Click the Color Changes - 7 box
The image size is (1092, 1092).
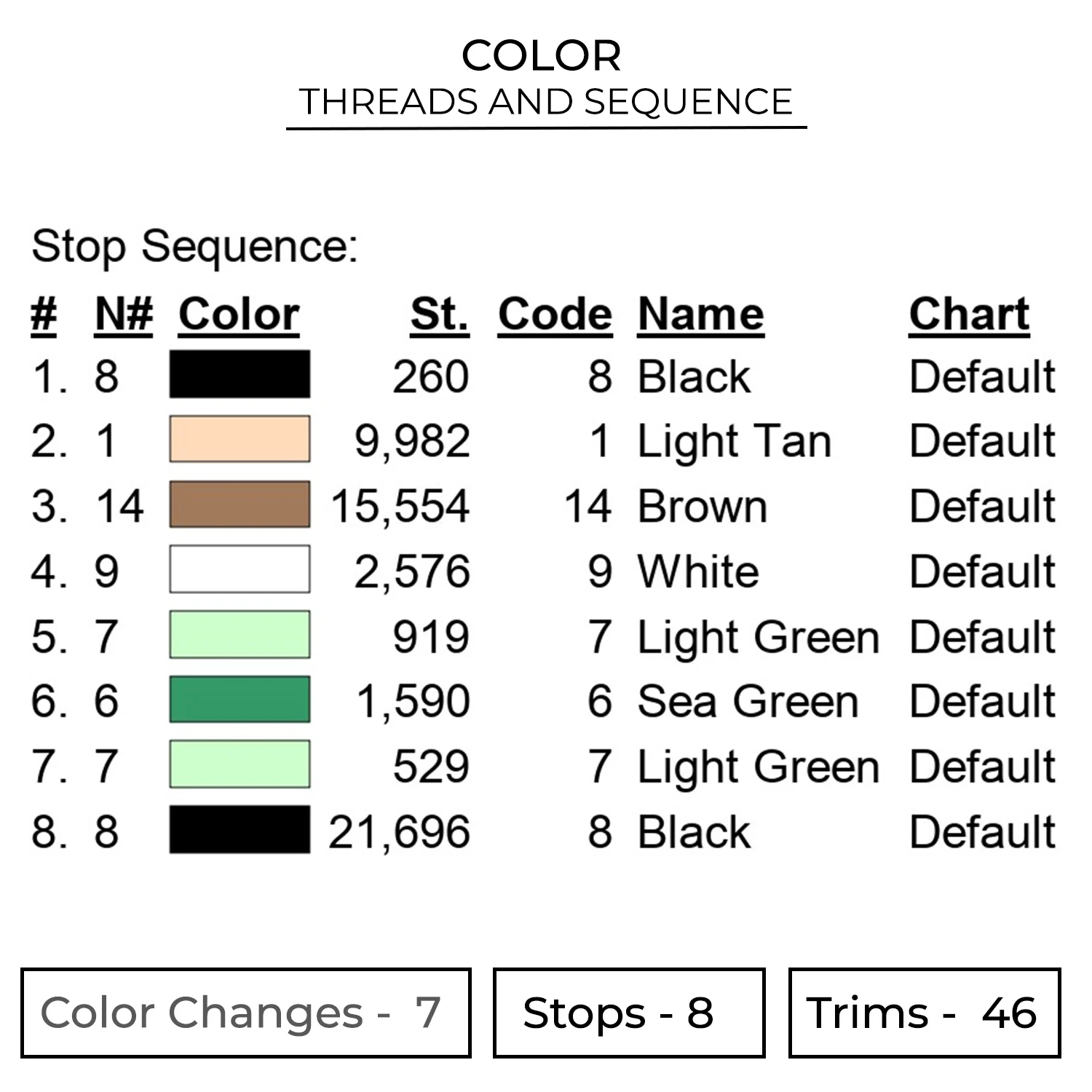[x=246, y=1013]
